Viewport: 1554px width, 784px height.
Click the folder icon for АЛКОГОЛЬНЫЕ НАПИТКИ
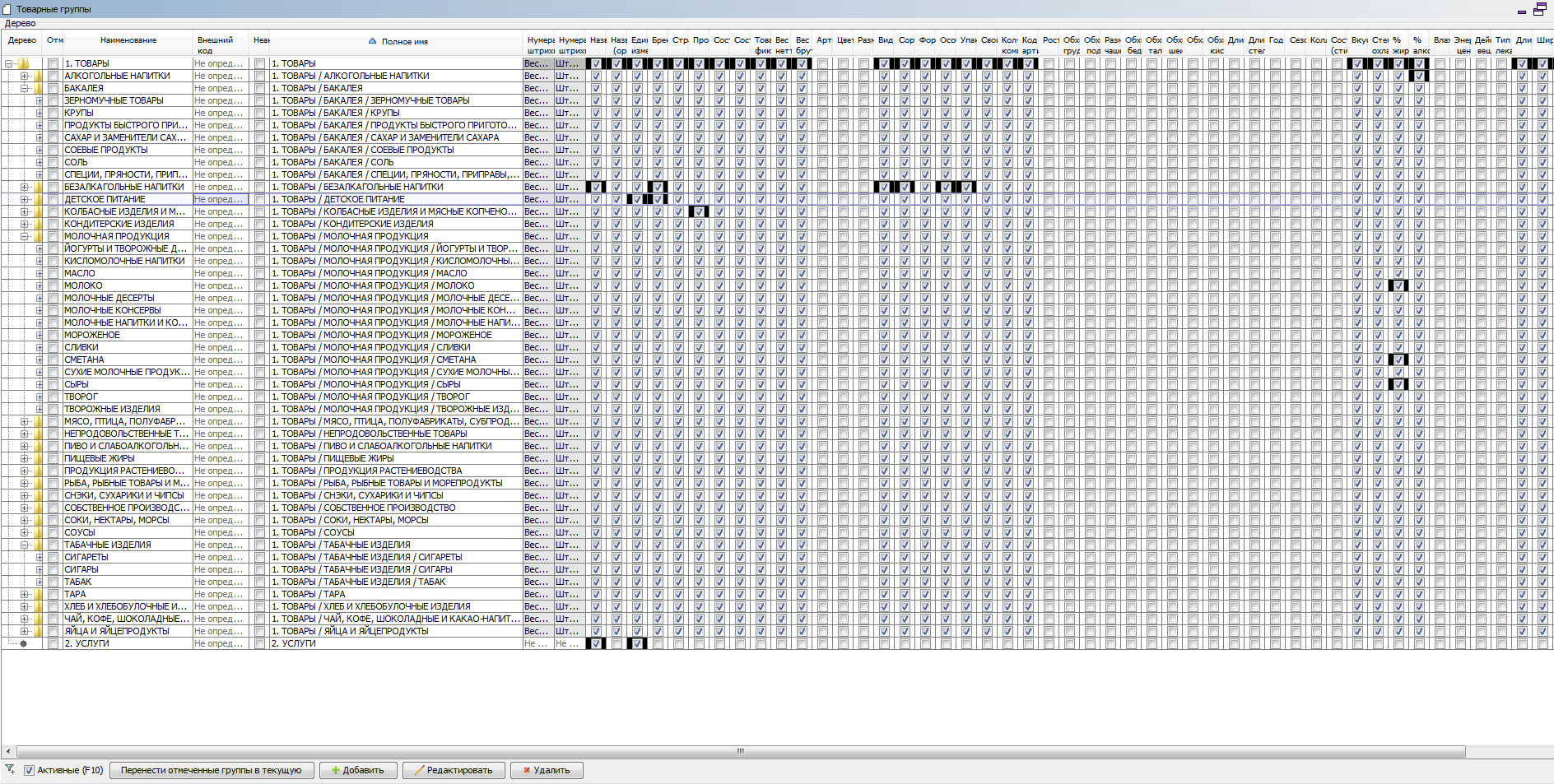(37, 76)
